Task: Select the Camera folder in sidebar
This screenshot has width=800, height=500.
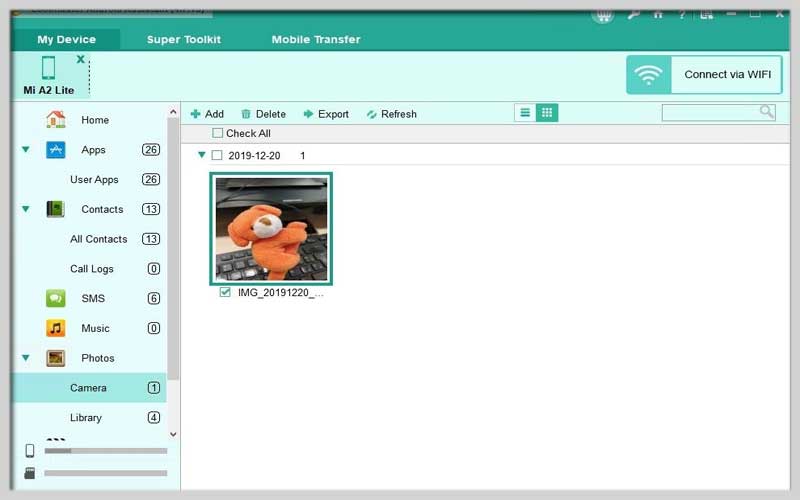Action: [89, 388]
